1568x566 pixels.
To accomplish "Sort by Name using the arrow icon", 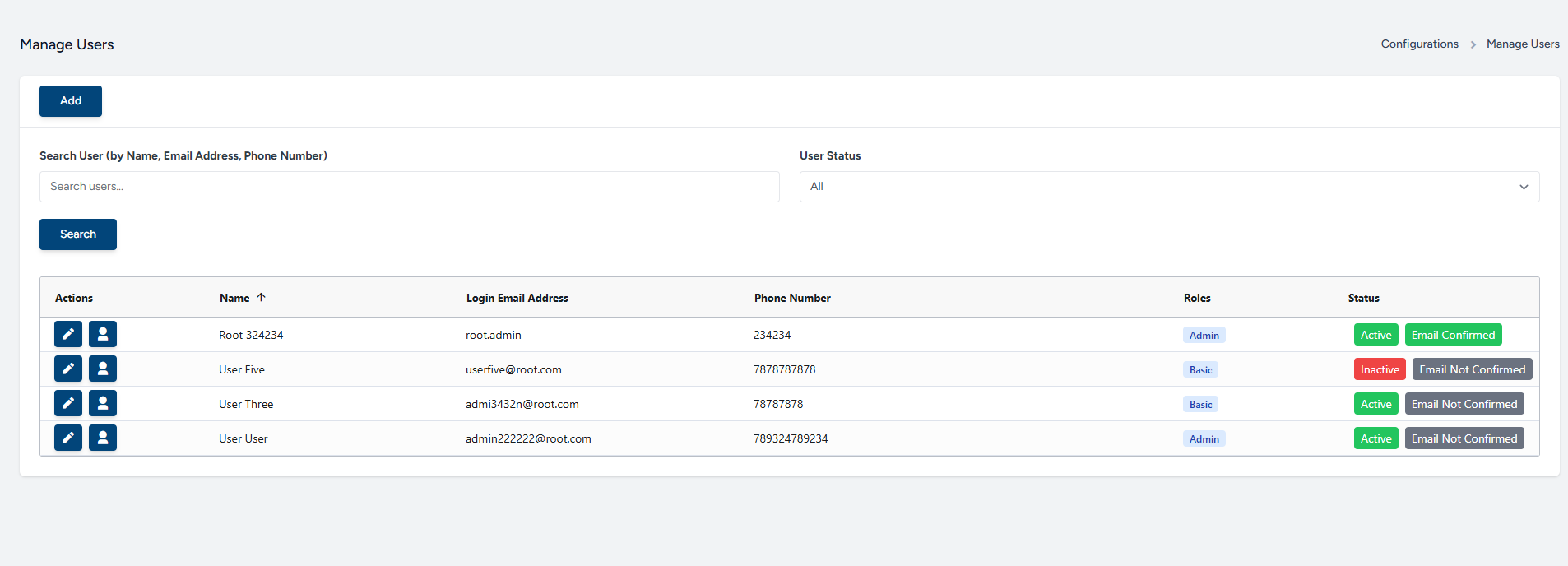I will [261, 298].
